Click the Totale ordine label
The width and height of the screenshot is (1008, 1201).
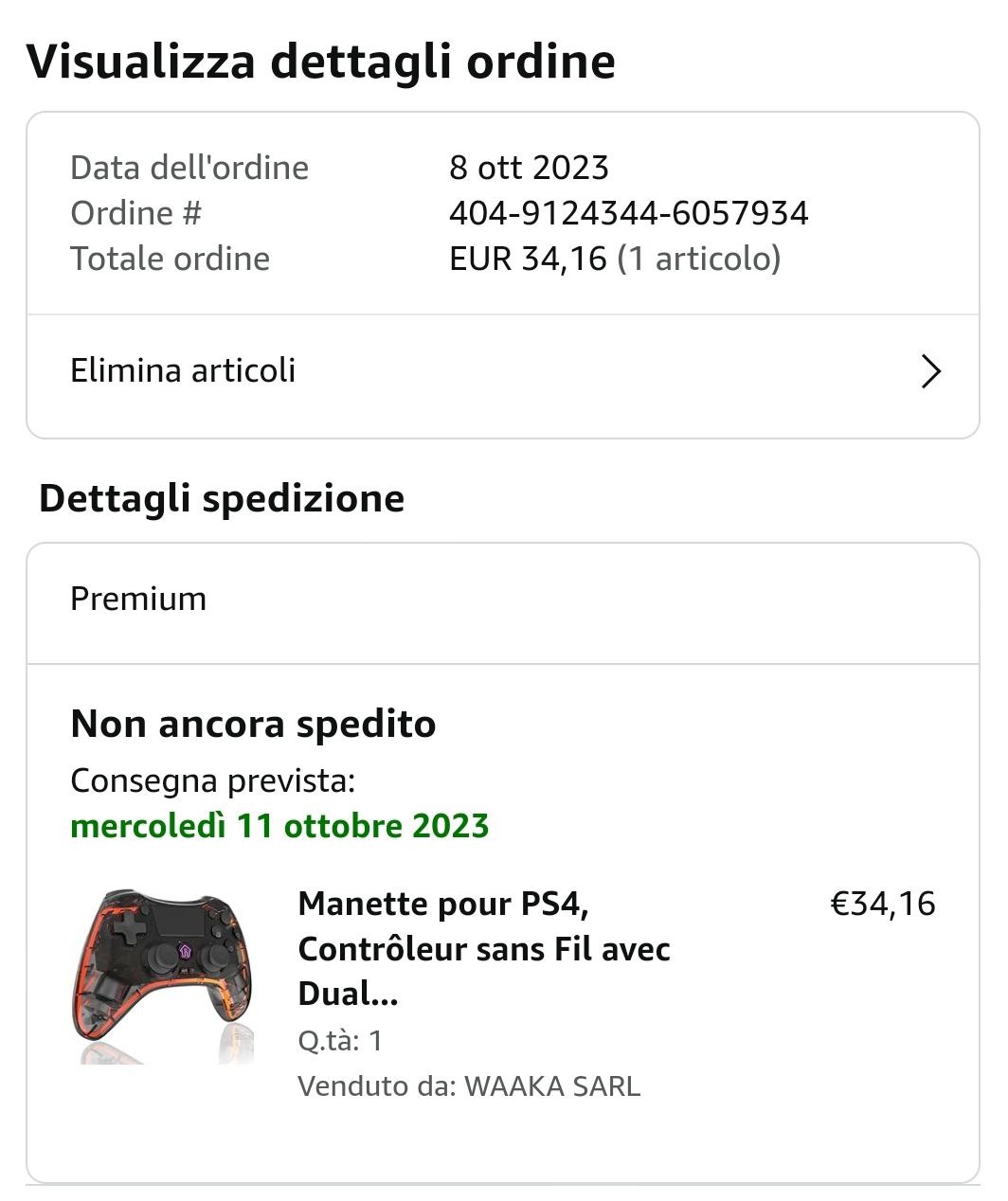(x=170, y=259)
